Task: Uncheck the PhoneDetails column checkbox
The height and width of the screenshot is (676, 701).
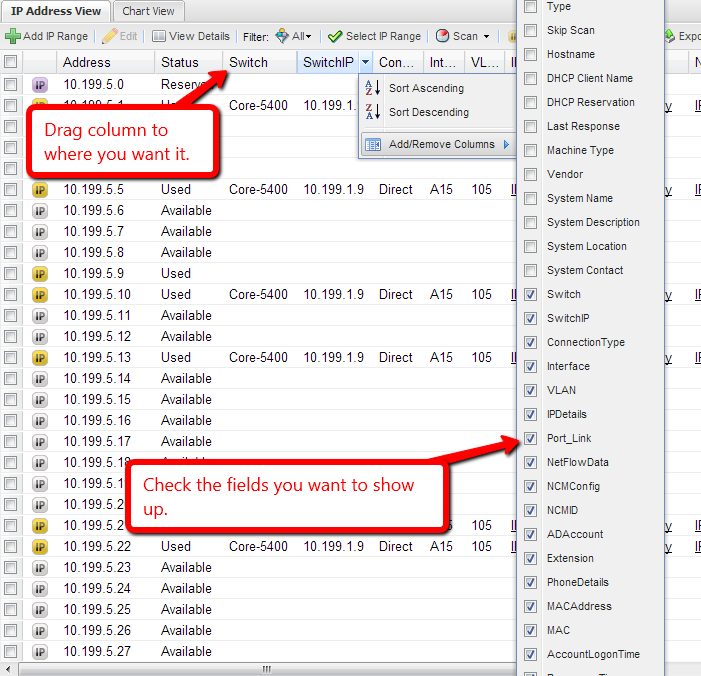Action: pyautogui.click(x=530, y=583)
